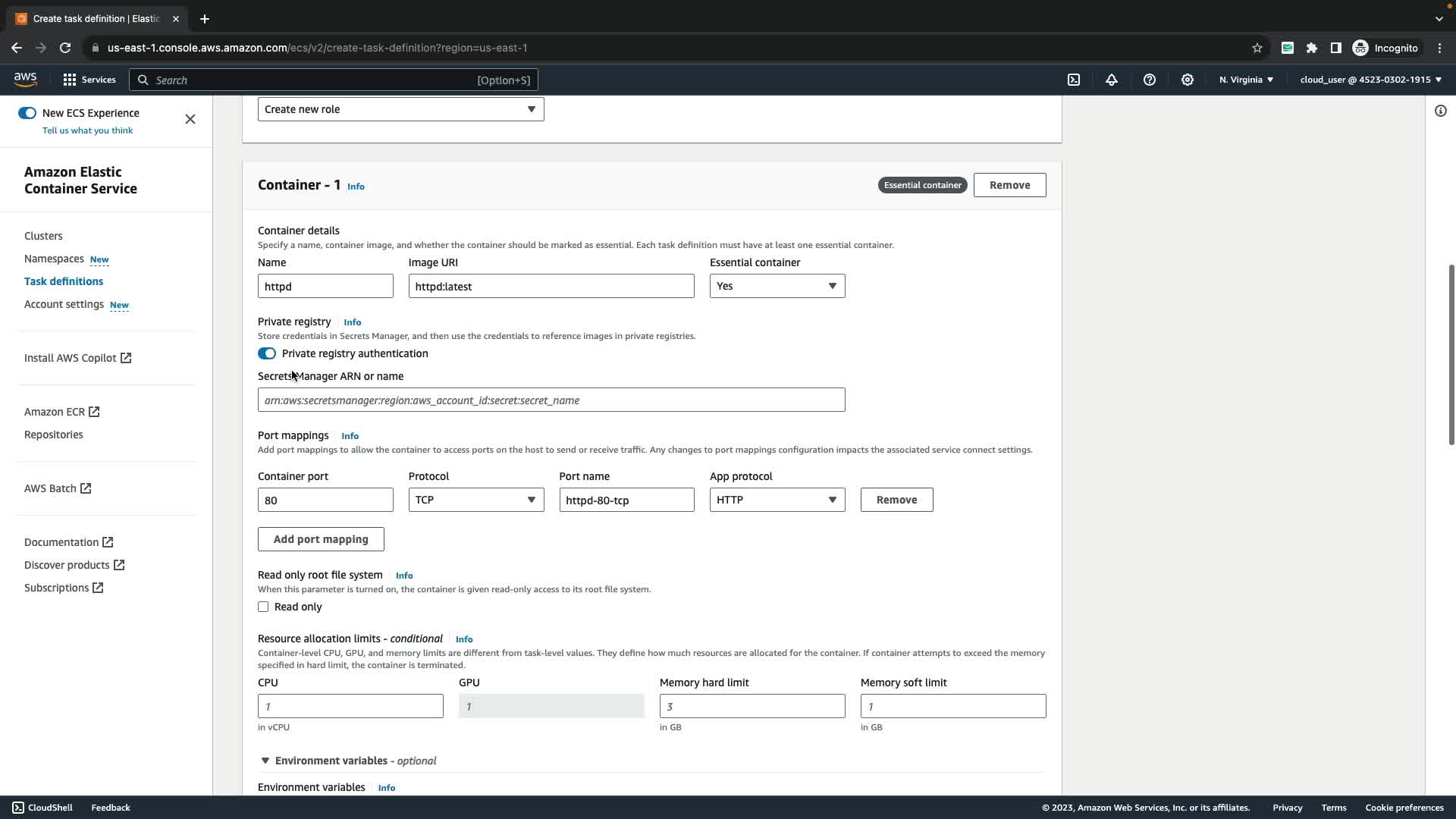This screenshot has width=1456, height=819.
Task: Go to Clusters in the sidebar
Action: coord(43,236)
